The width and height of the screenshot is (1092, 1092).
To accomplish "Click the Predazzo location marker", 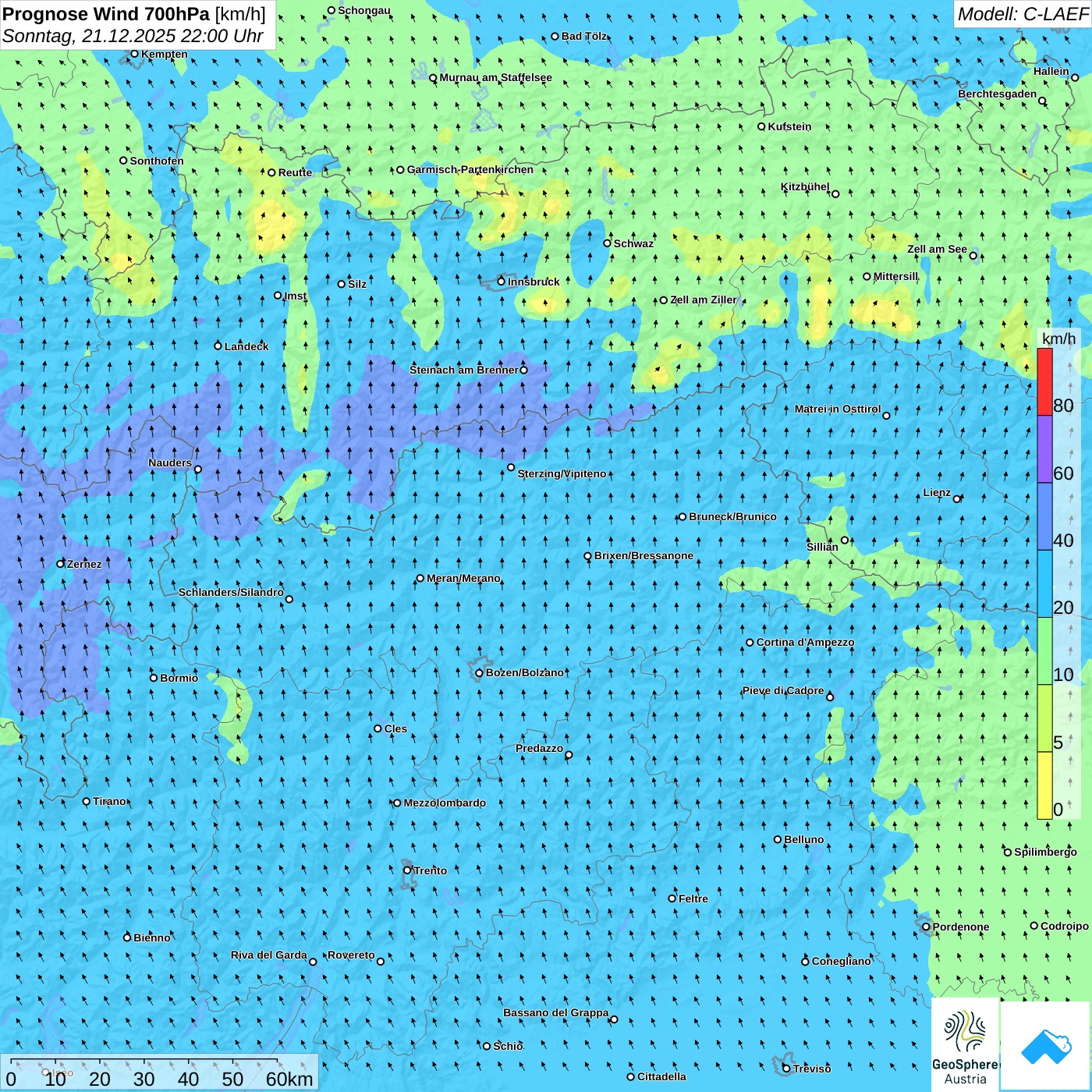I will pos(569,755).
